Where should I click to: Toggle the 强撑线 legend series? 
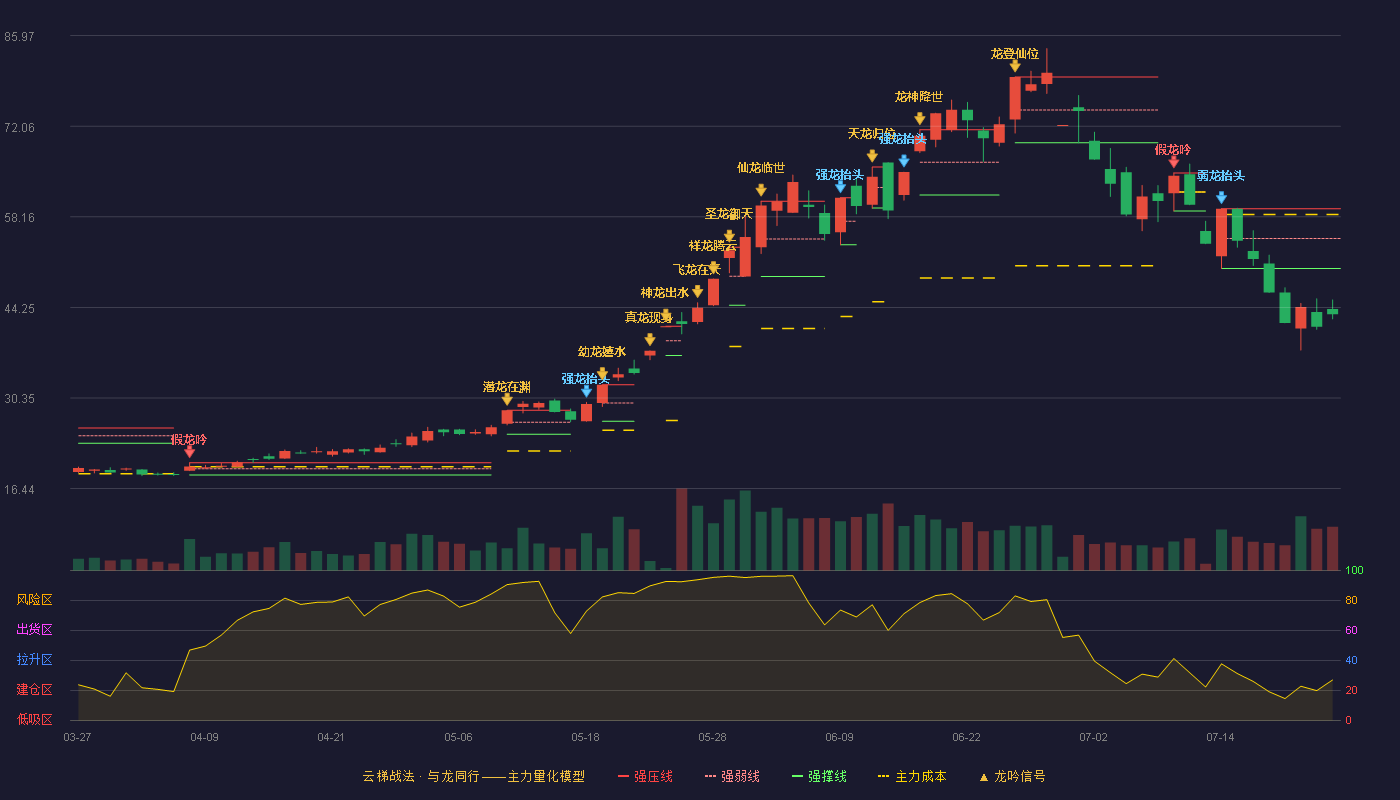click(819, 776)
